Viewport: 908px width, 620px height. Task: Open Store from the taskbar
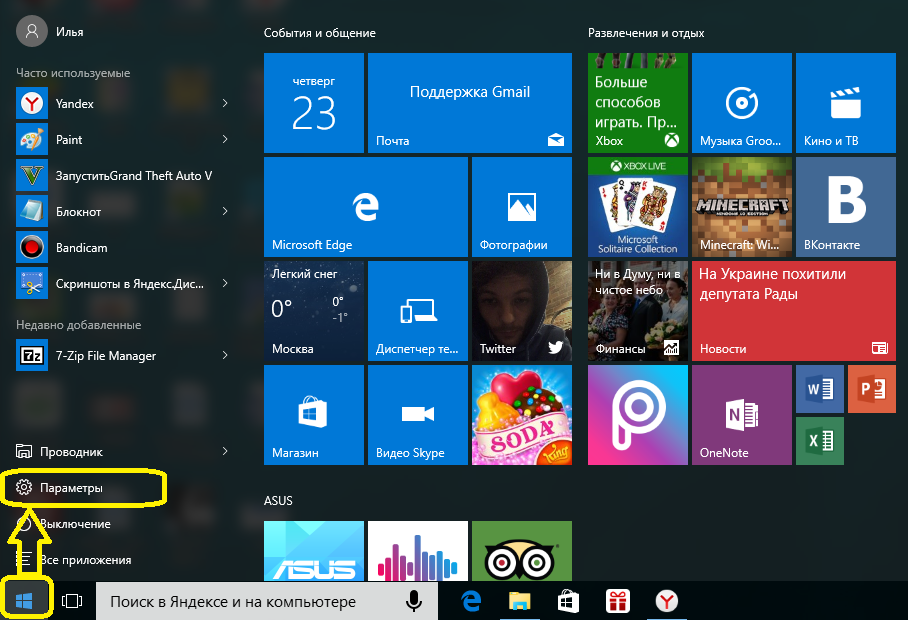click(x=568, y=601)
